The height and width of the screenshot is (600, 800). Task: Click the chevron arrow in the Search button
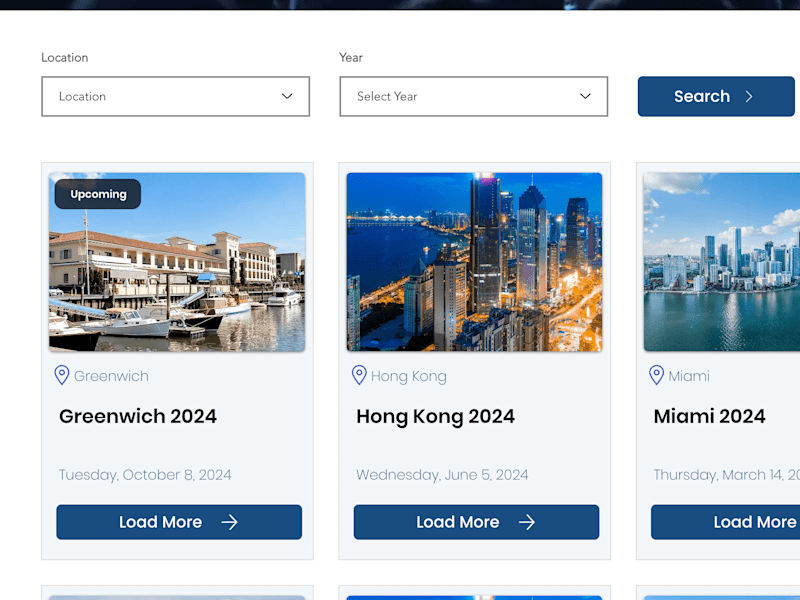click(748, 96)
